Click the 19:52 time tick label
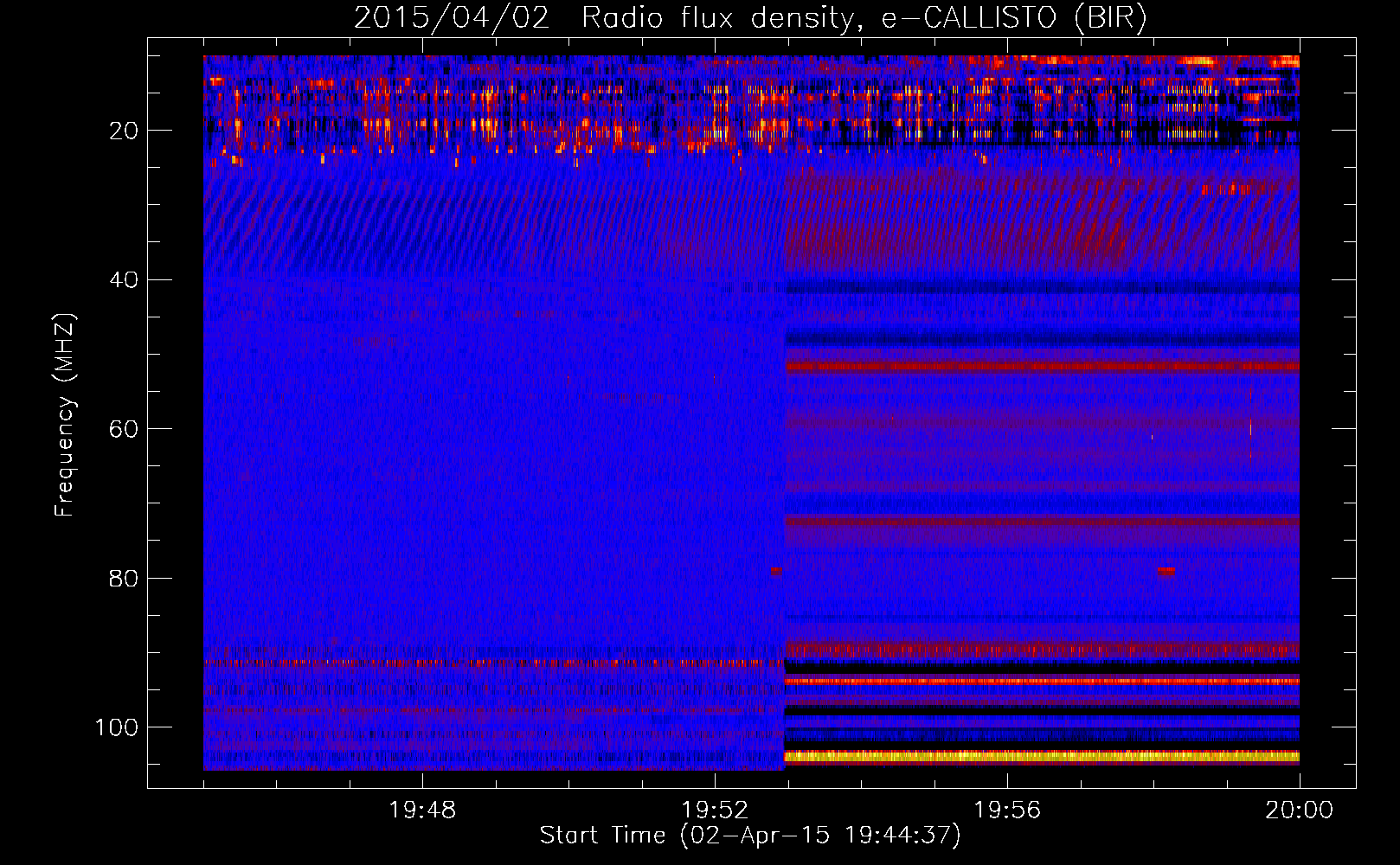1400x865 pixels. (x=715, y=811)
